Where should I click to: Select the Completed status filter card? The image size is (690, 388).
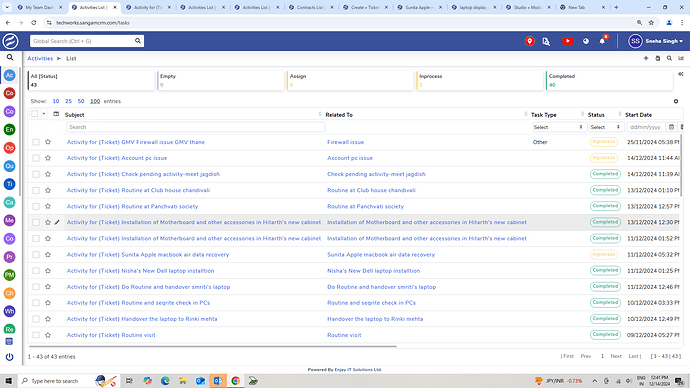609,81
